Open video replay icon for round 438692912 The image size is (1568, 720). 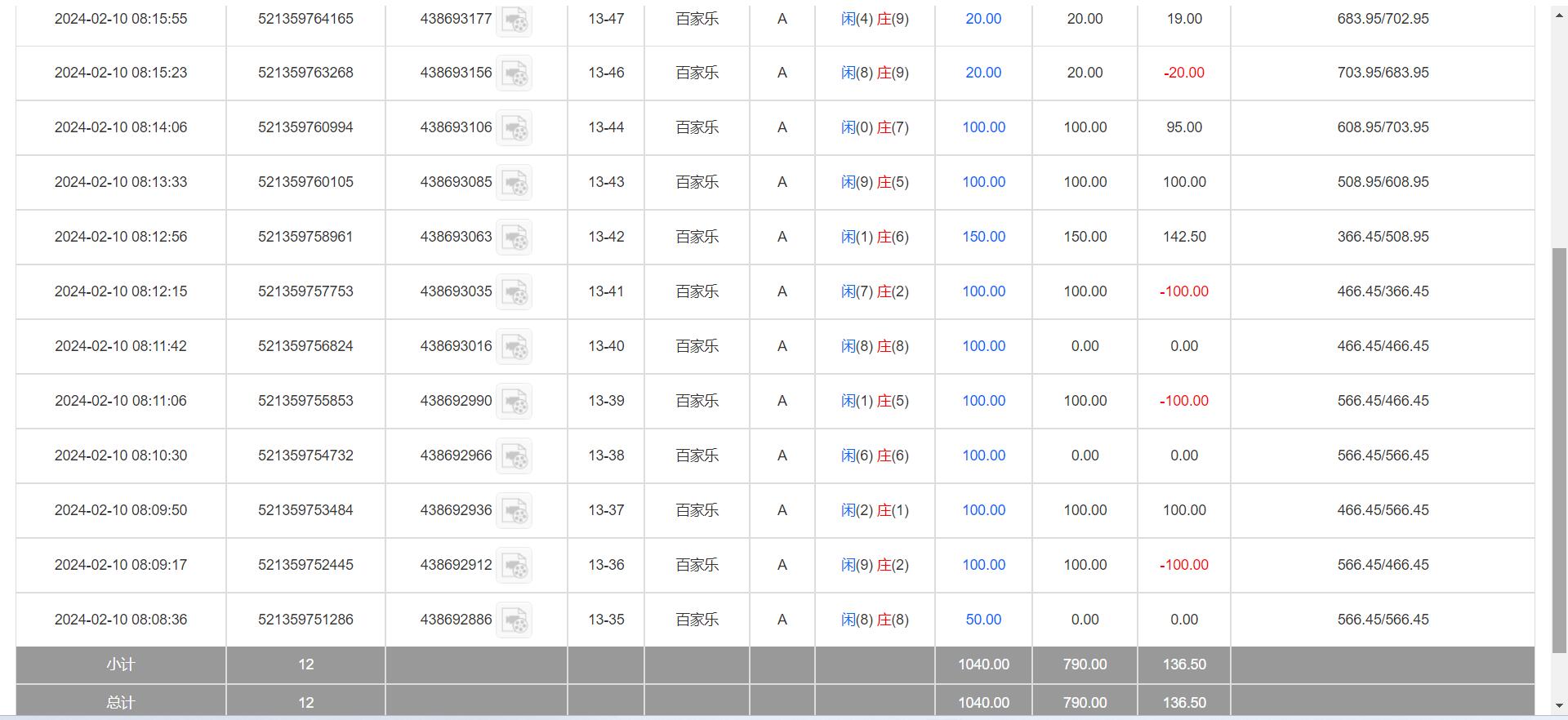point(514,566)
